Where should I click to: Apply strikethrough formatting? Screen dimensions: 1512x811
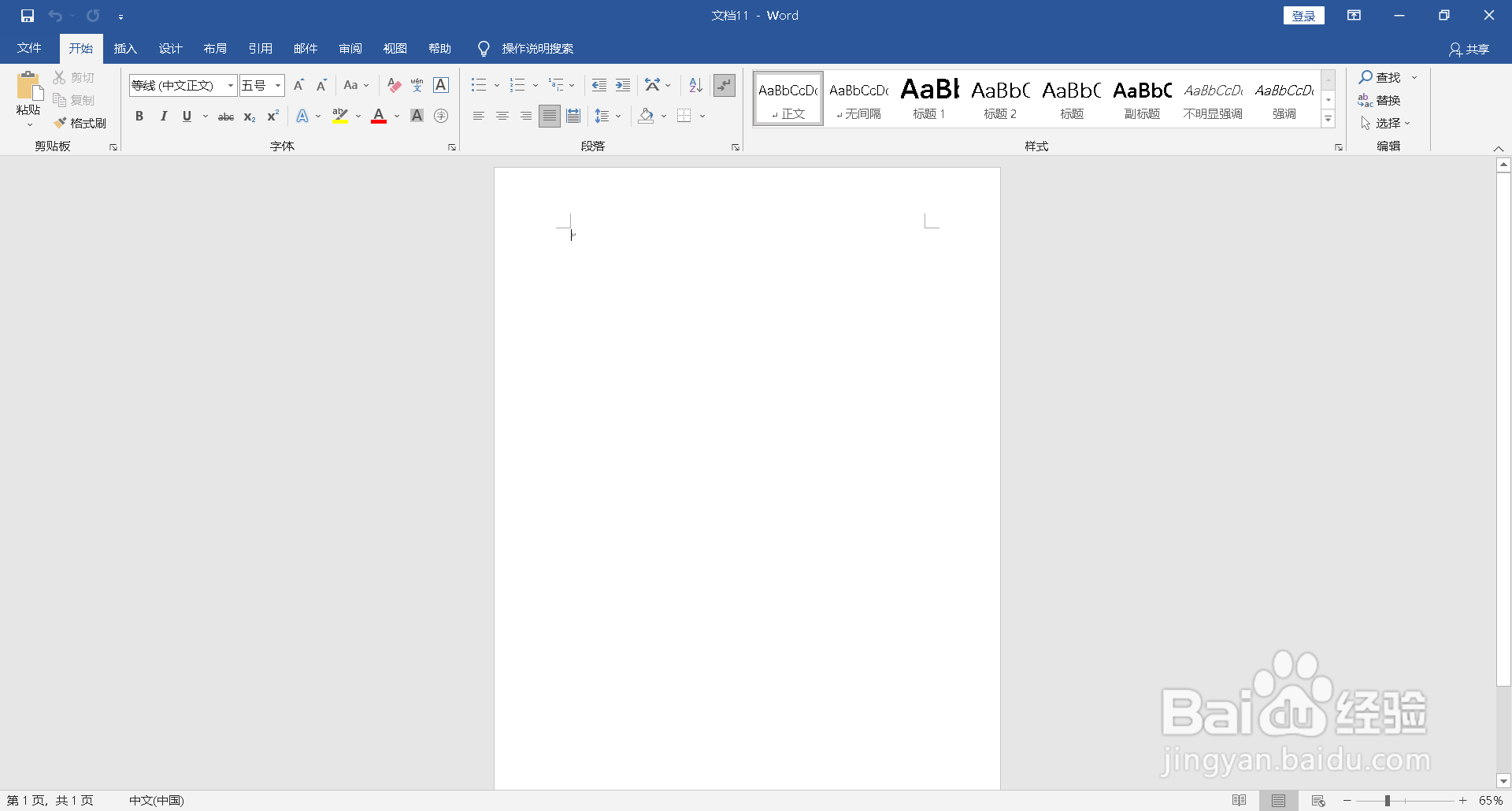click(226, 117)
